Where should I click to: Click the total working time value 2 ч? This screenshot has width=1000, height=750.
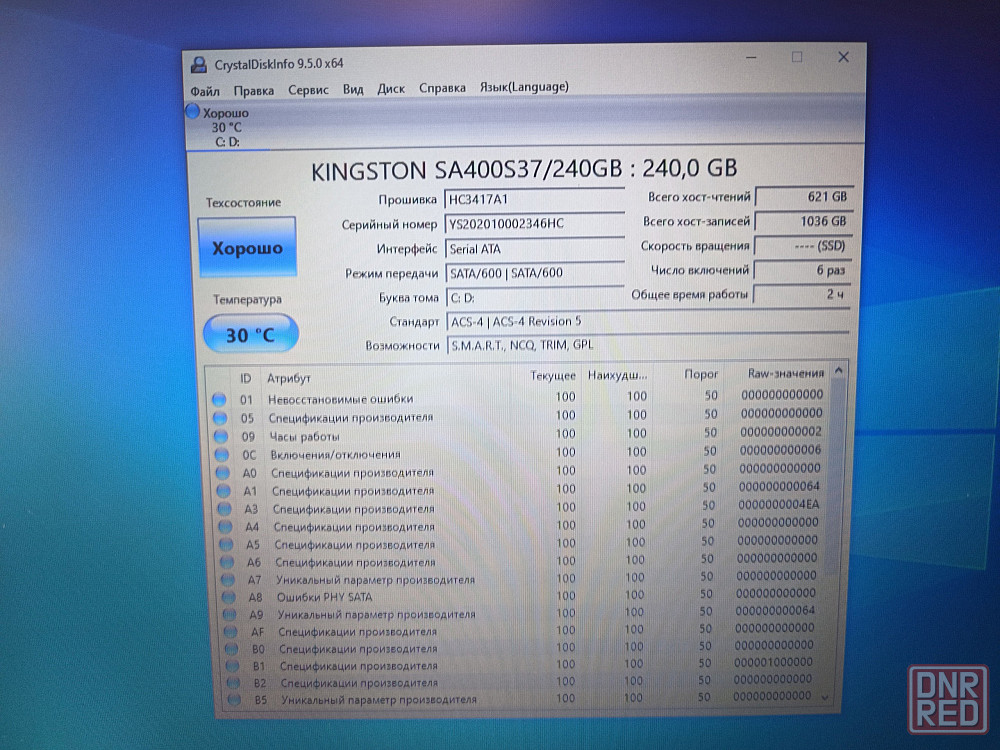coord(801,294)
